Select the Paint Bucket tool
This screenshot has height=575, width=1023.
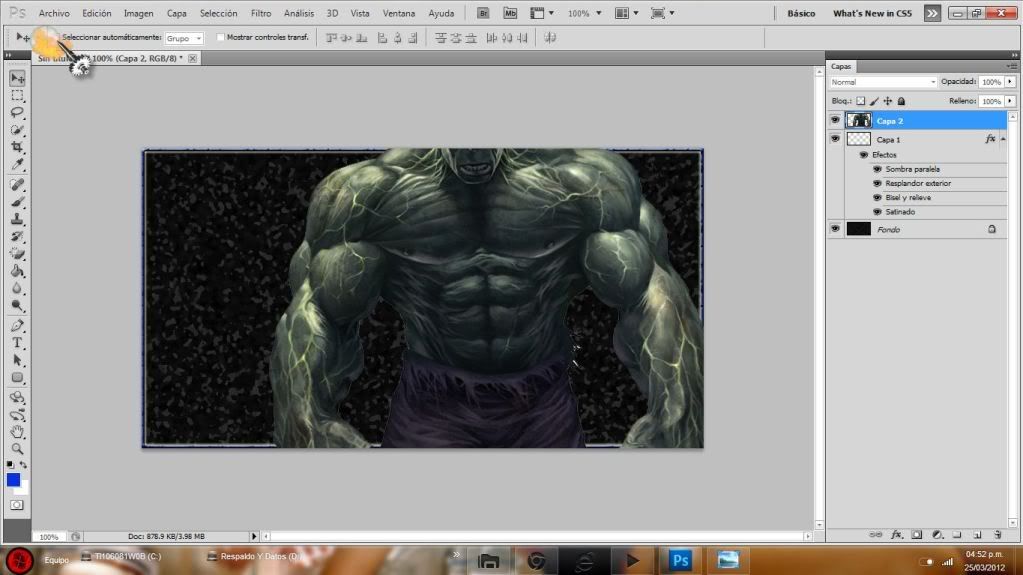(x=18, y=270)
